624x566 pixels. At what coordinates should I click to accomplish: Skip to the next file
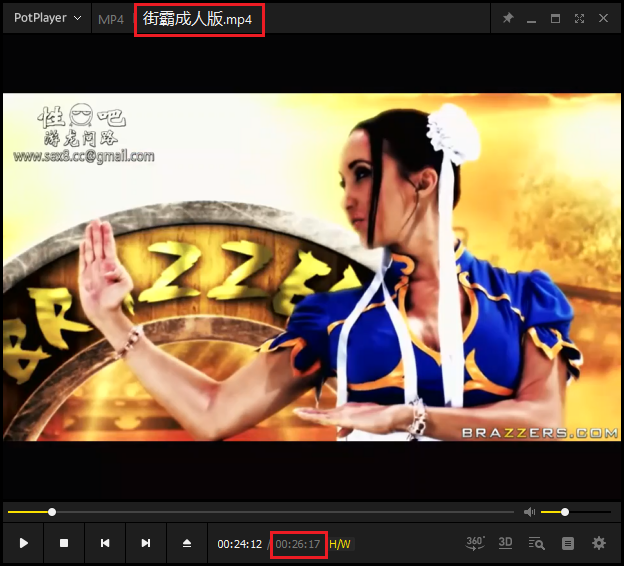click(146, 543)
